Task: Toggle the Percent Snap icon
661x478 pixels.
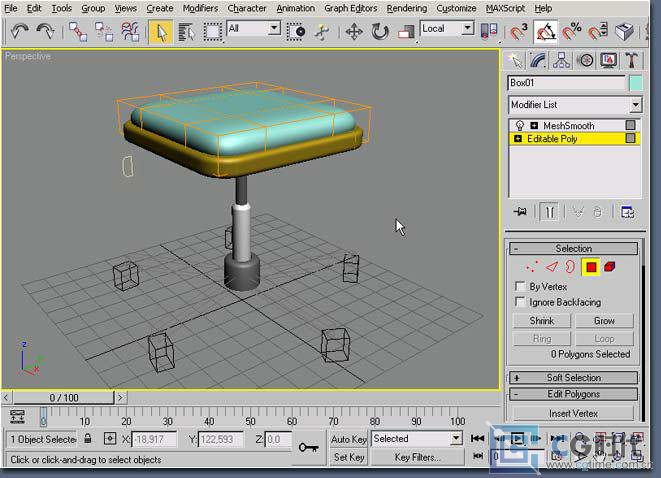Action: point(572,32)
